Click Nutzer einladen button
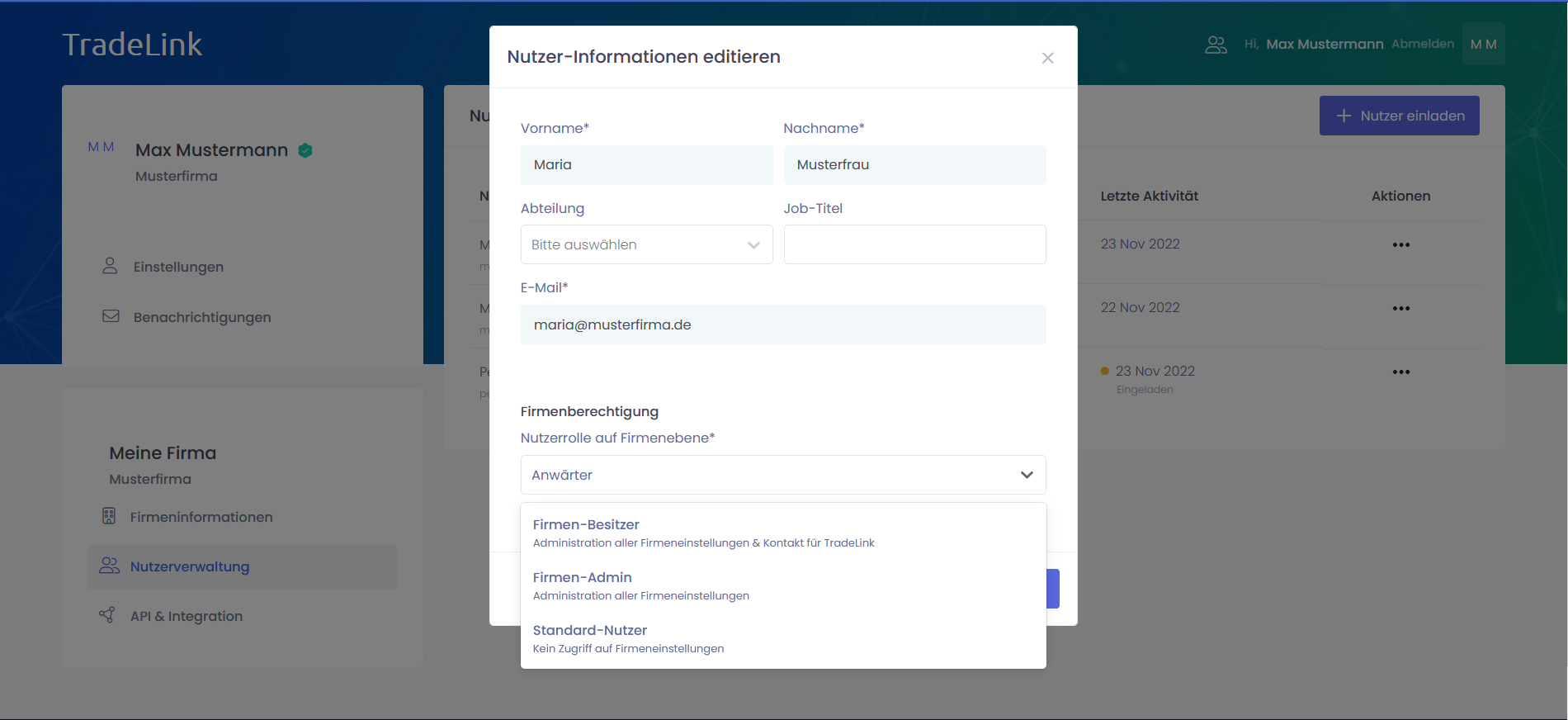Image resolution: width=1568 pixels, height=720 pixels. [1399, 116]
